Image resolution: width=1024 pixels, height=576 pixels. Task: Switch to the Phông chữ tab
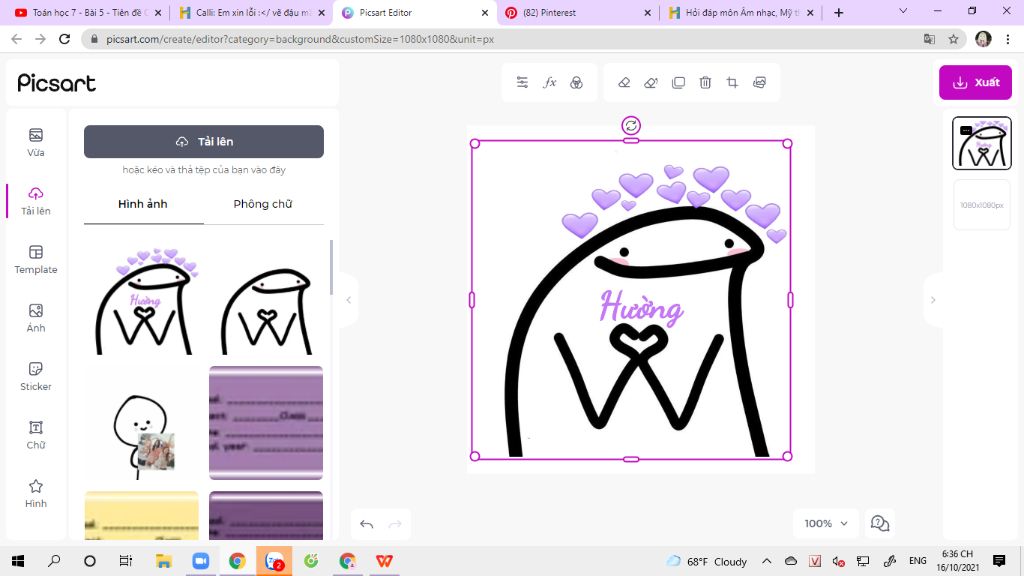tap(263, 204)
